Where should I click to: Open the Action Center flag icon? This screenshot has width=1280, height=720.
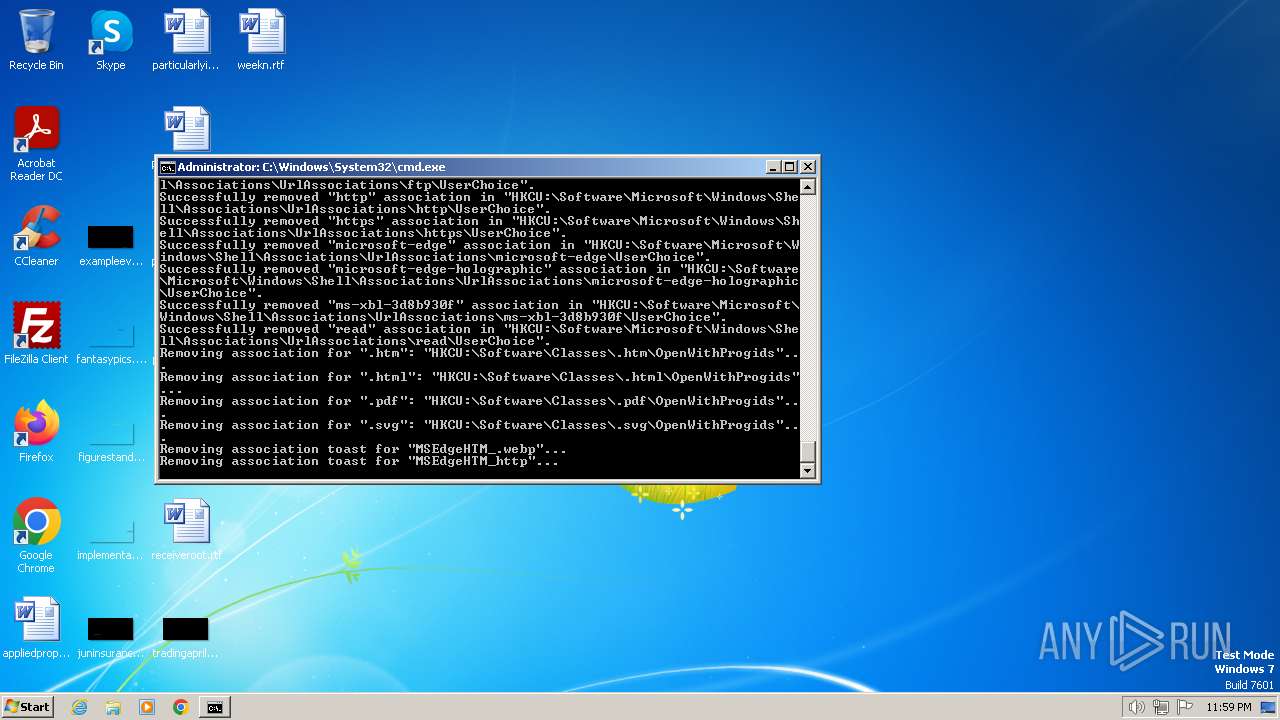click(1185, 707)
